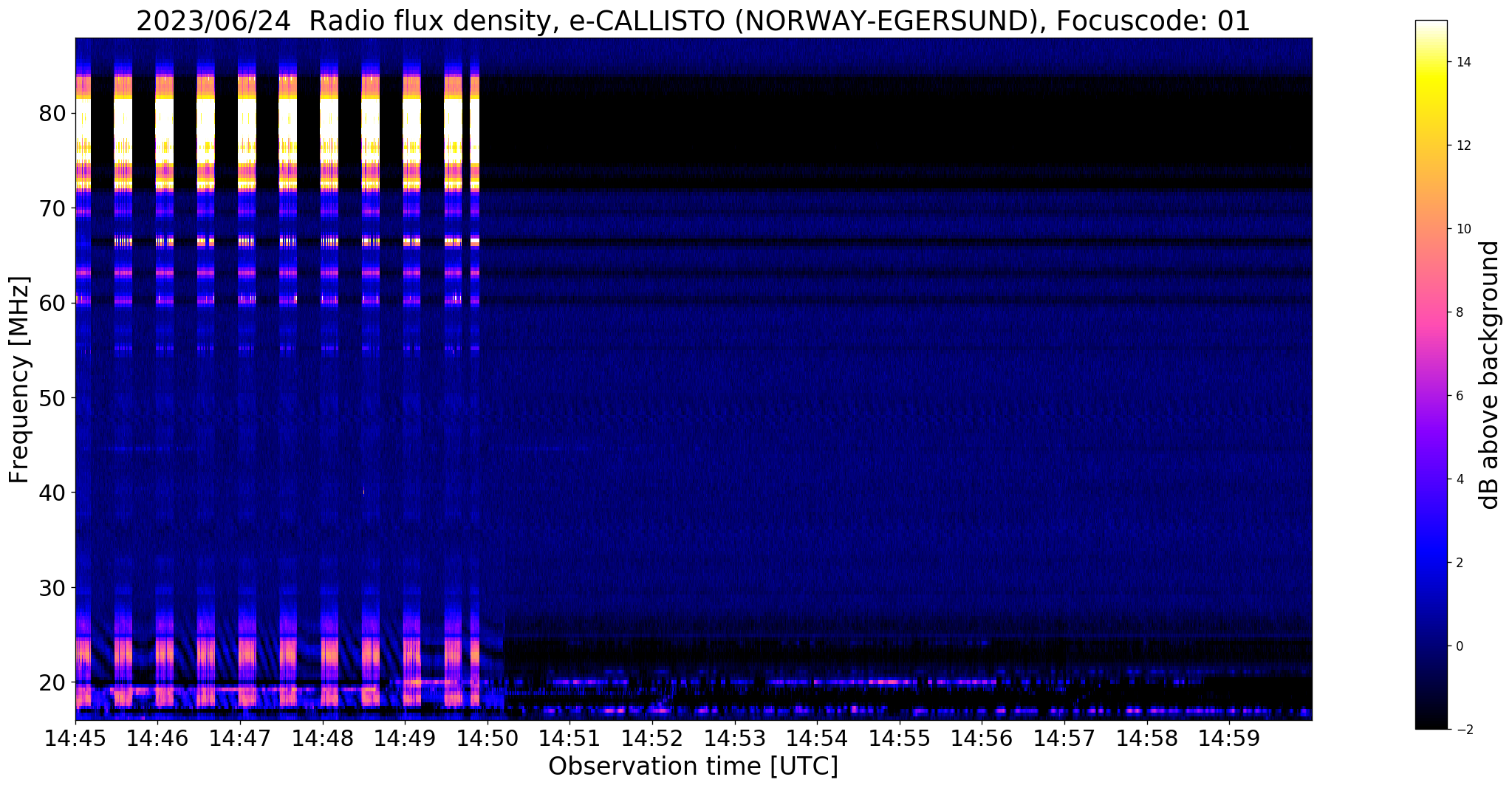Click the 14:52 time tick label
The height and width of the screenshot is (788, 1512).
click(652, 738)
